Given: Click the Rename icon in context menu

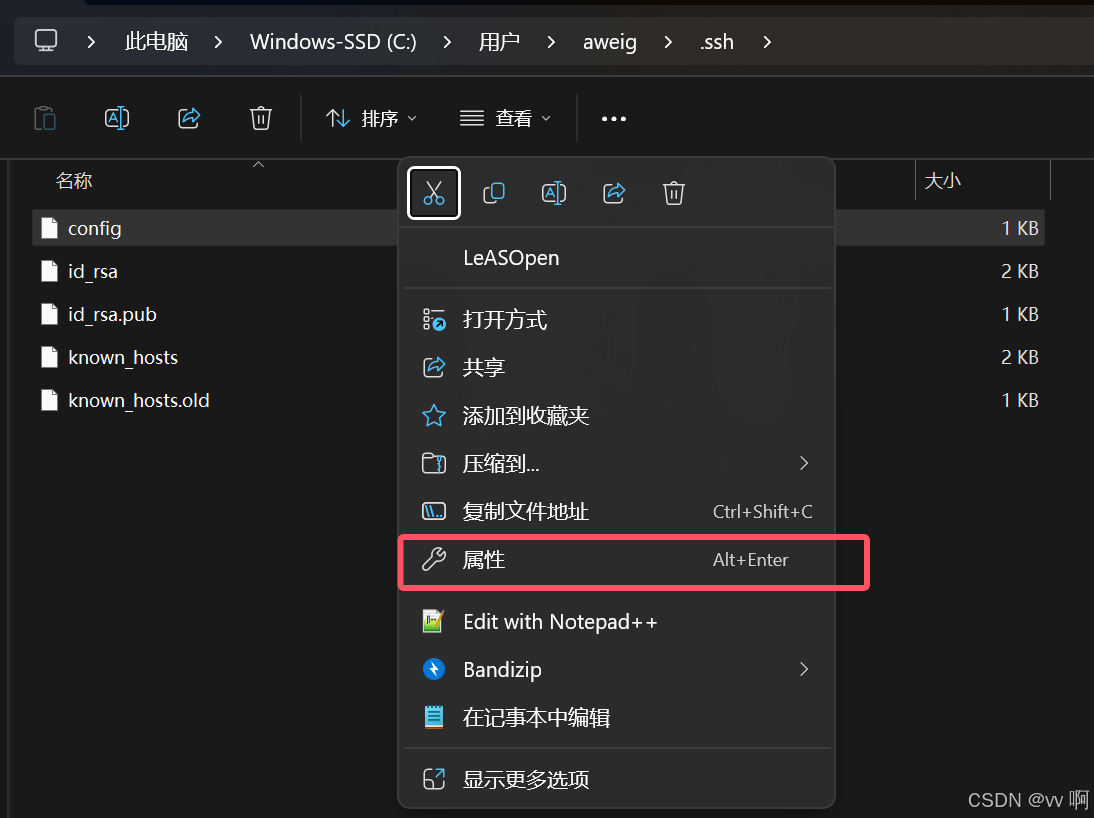Looking at the screenshot, I should tap(554, 193).
